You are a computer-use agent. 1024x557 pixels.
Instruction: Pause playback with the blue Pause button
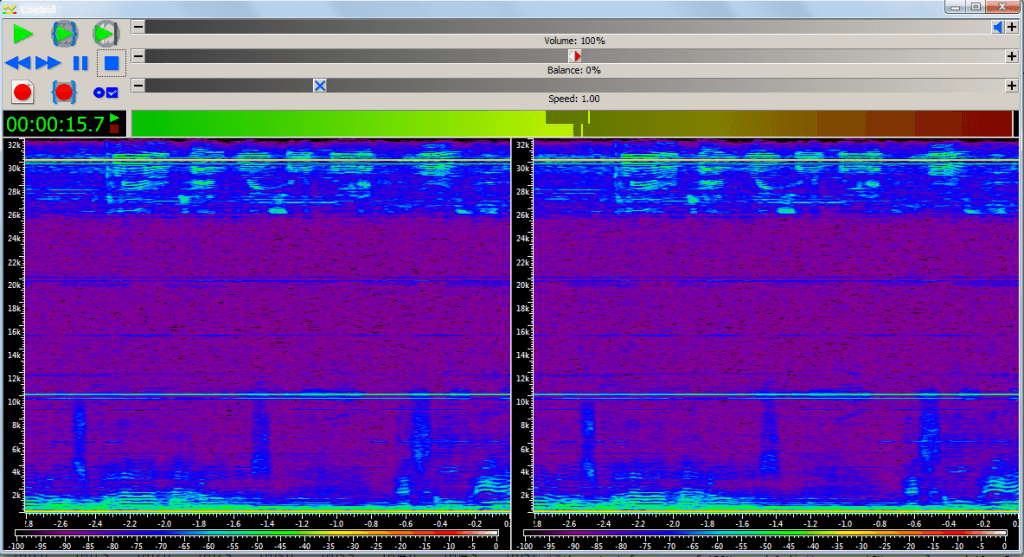(80, 63)
